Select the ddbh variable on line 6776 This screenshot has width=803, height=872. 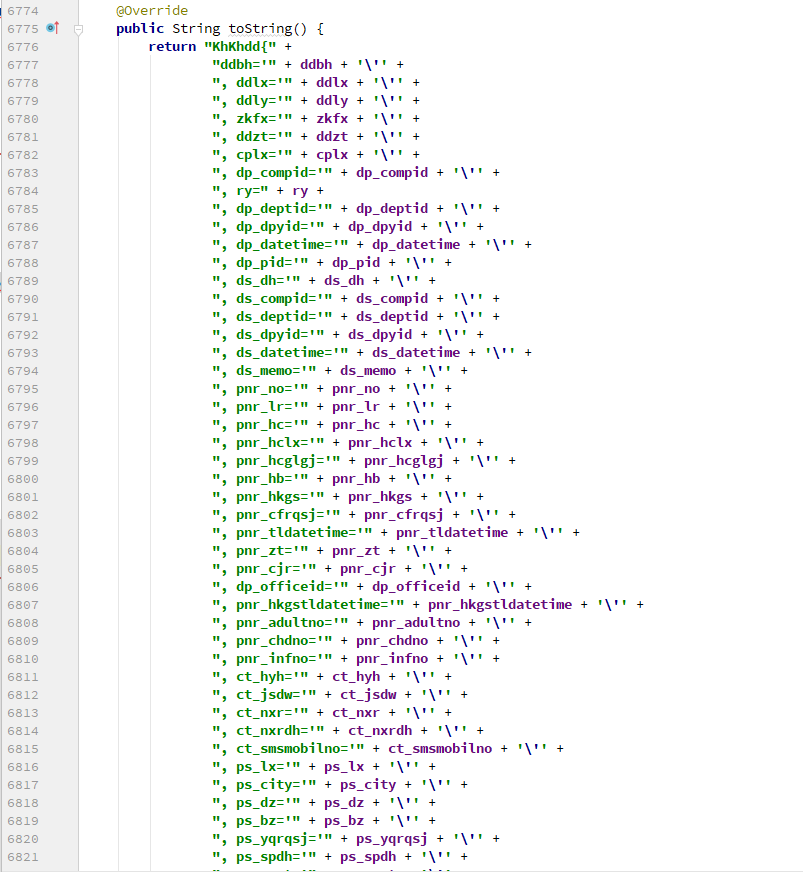tap(318, 64)
